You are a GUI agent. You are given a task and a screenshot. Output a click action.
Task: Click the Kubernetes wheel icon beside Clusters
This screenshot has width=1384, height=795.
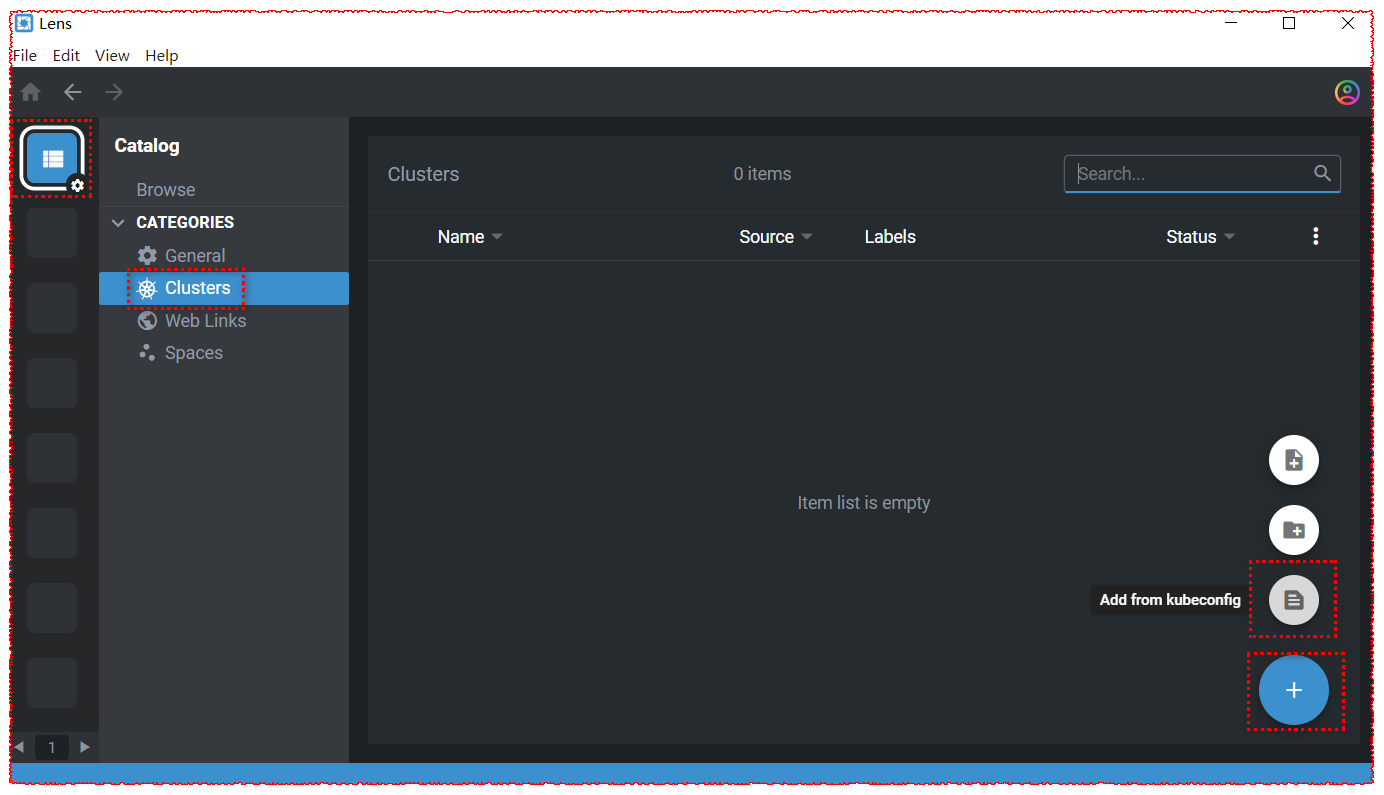(147, 288)
